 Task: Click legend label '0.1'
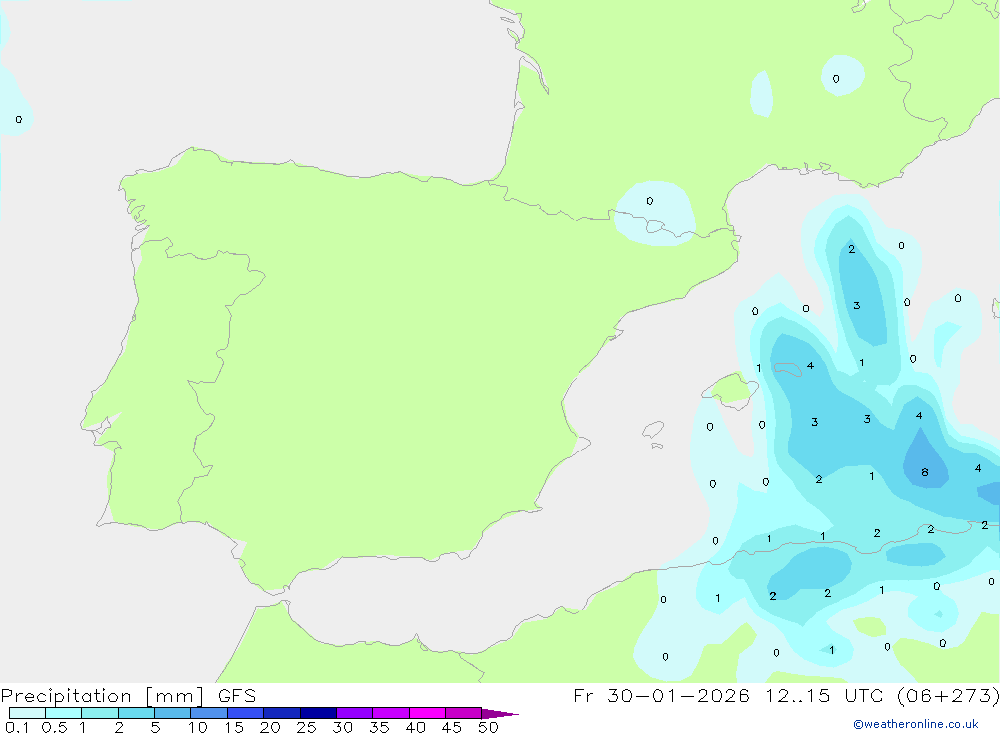[x=17, y=727]
